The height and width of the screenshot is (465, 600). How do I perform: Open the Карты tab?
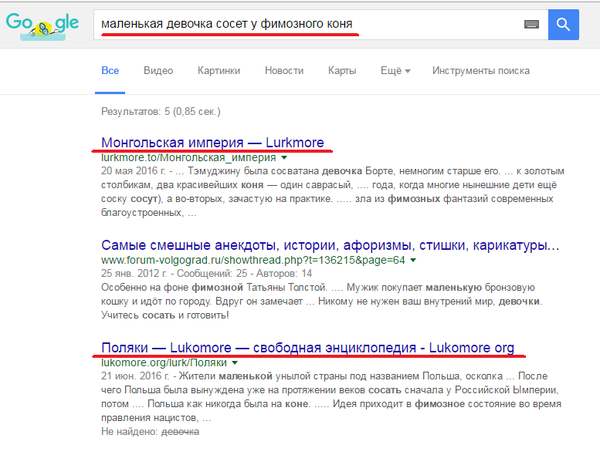pyautogui.click(x=342, y=71)
